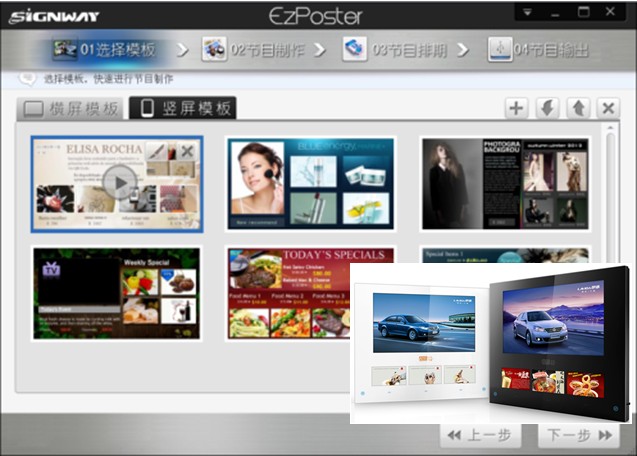Choose the Weekly Special TV template
637x456 pixels.
[x=117, y=293]
